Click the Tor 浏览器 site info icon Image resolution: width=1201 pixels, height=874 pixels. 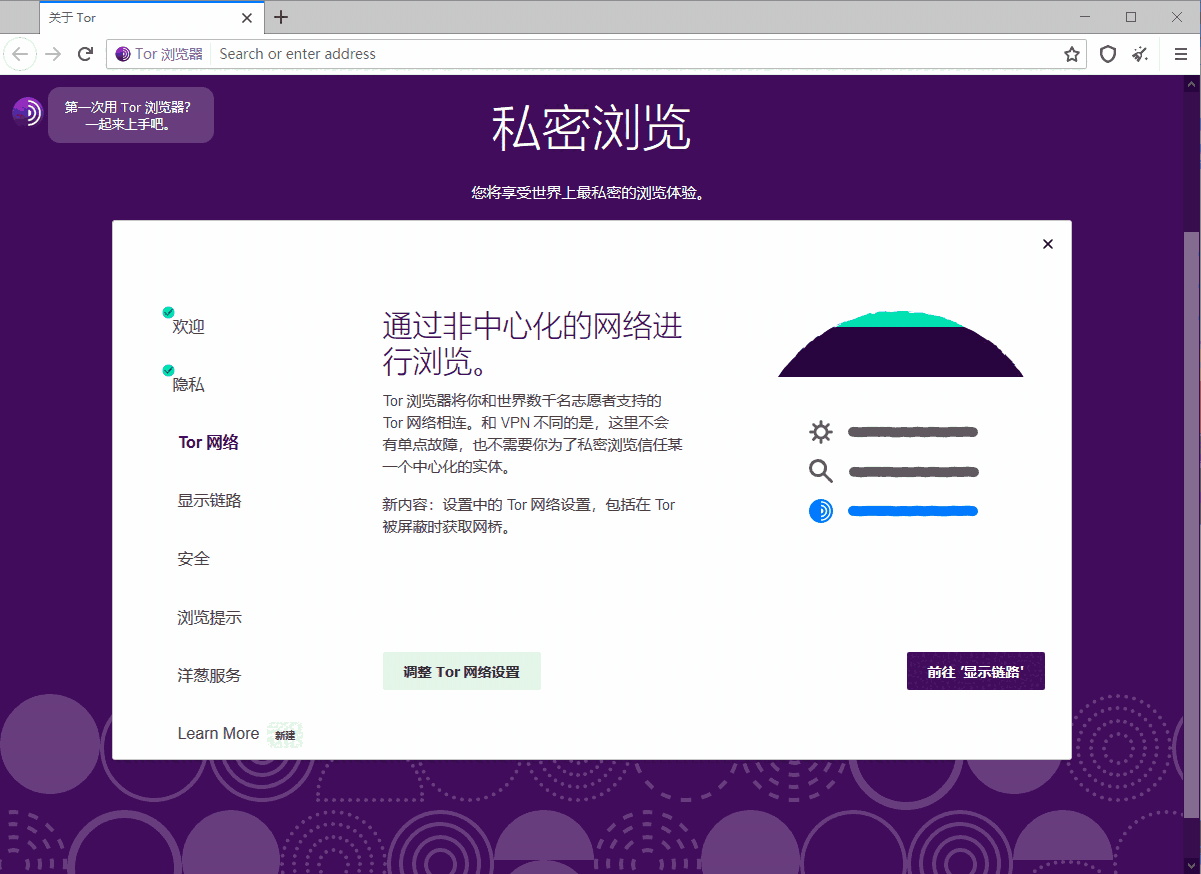tap(121, 54)
